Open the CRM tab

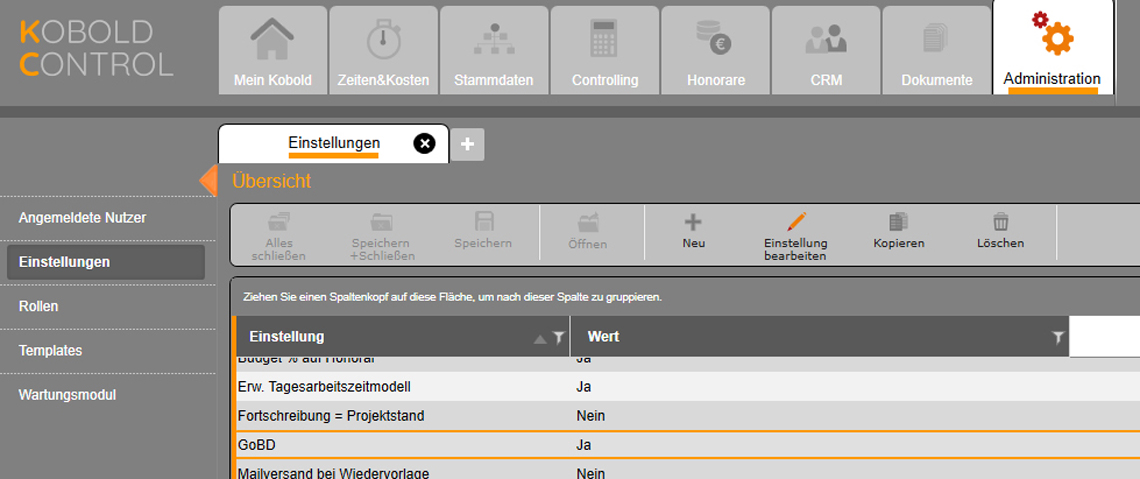click(826, 51)
